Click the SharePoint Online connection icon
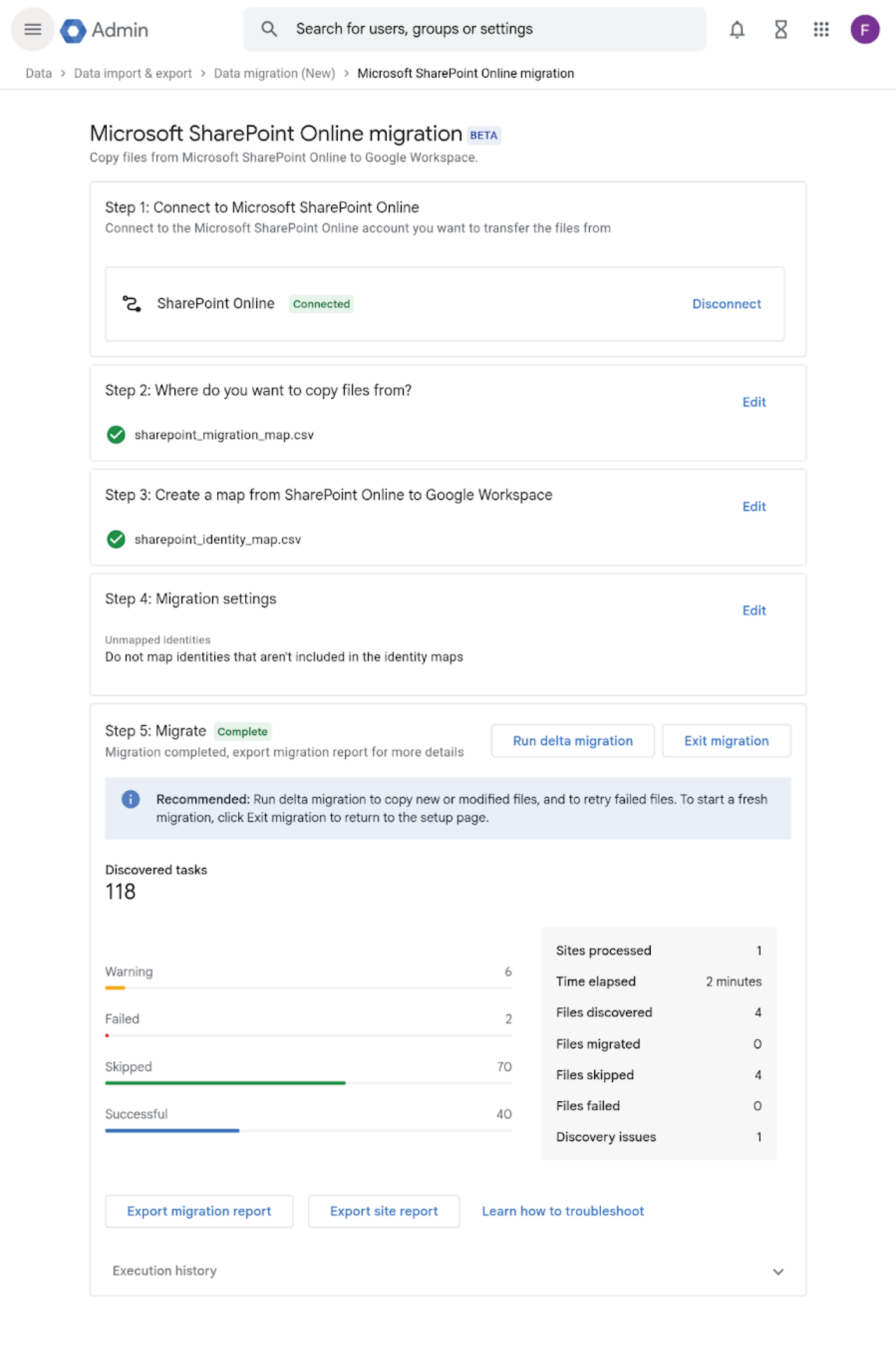The height and width of the screenshot is (1358, 896). (x=132, y=304)
